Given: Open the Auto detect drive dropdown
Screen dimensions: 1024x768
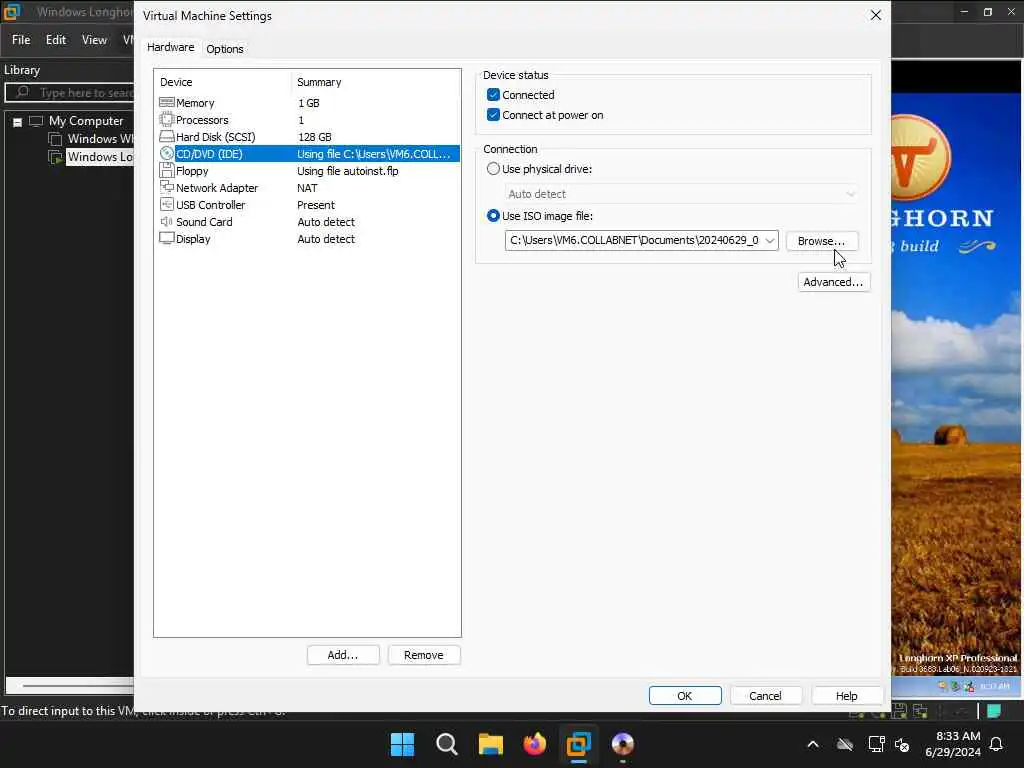Looking at the screenshot, I should click(850, 194).
